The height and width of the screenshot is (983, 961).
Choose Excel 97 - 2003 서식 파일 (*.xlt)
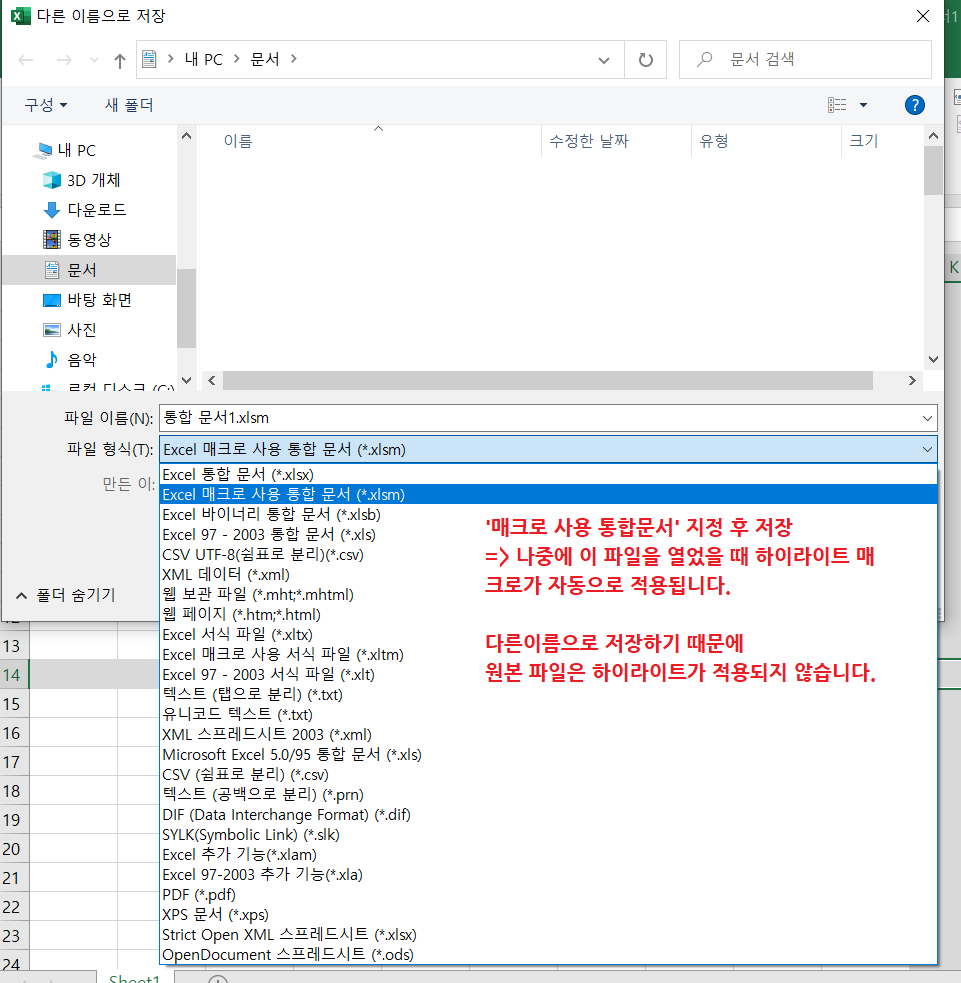coord(549,675)
